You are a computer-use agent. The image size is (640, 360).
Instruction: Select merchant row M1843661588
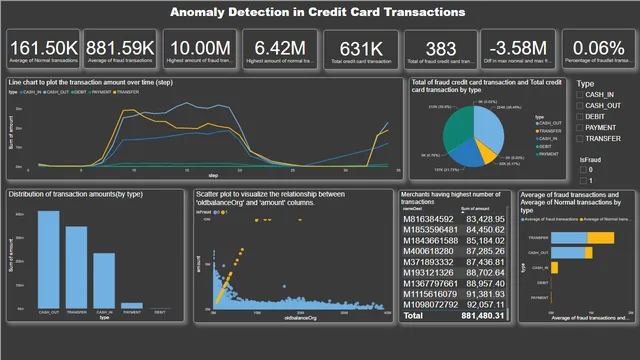(453, 241)
